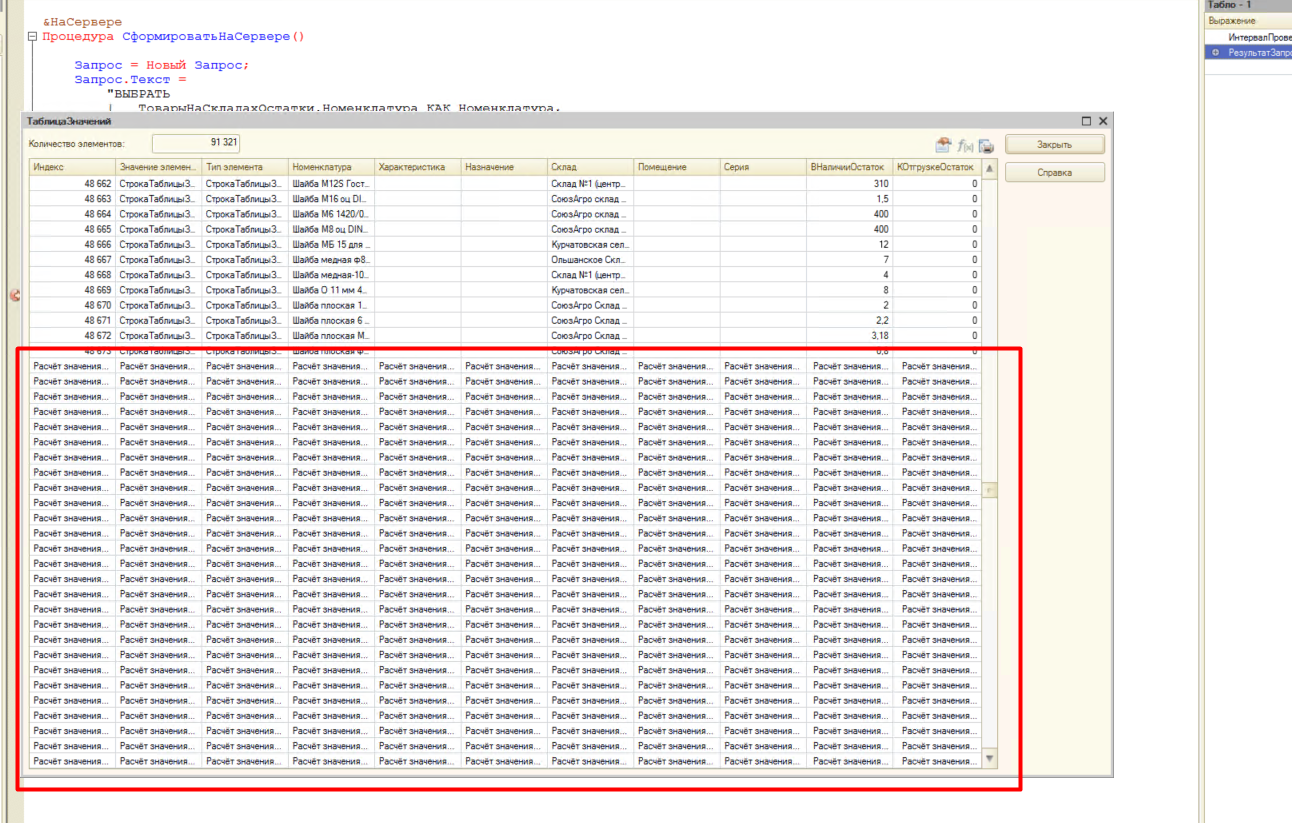Image resolution: width=1292 pixels, height=823 pixels.
Task: Click ВНаличииОстаток value 2,2
Action: [x=850, y=320]
